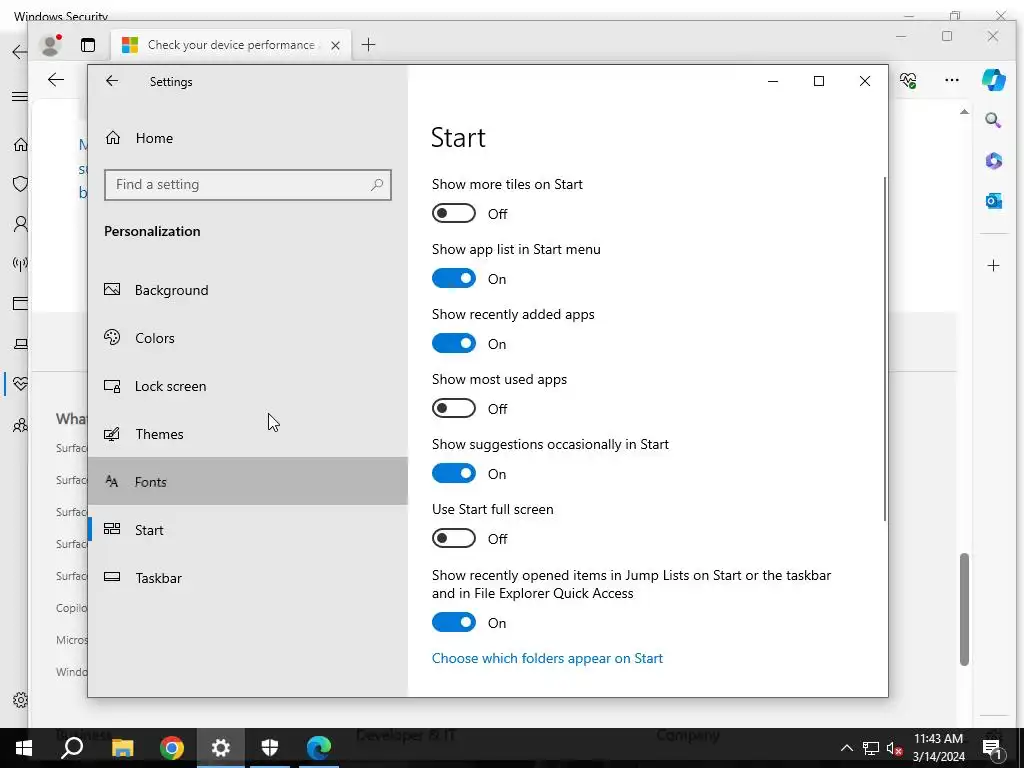Open taskbar Search
Screen dimensions: 1024x768
[72, 748]
